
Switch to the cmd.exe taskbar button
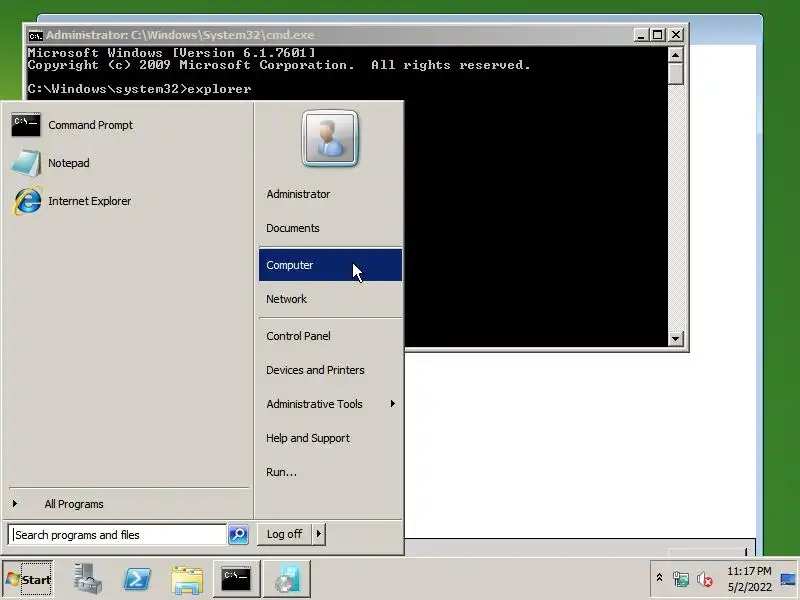[236, 579]
